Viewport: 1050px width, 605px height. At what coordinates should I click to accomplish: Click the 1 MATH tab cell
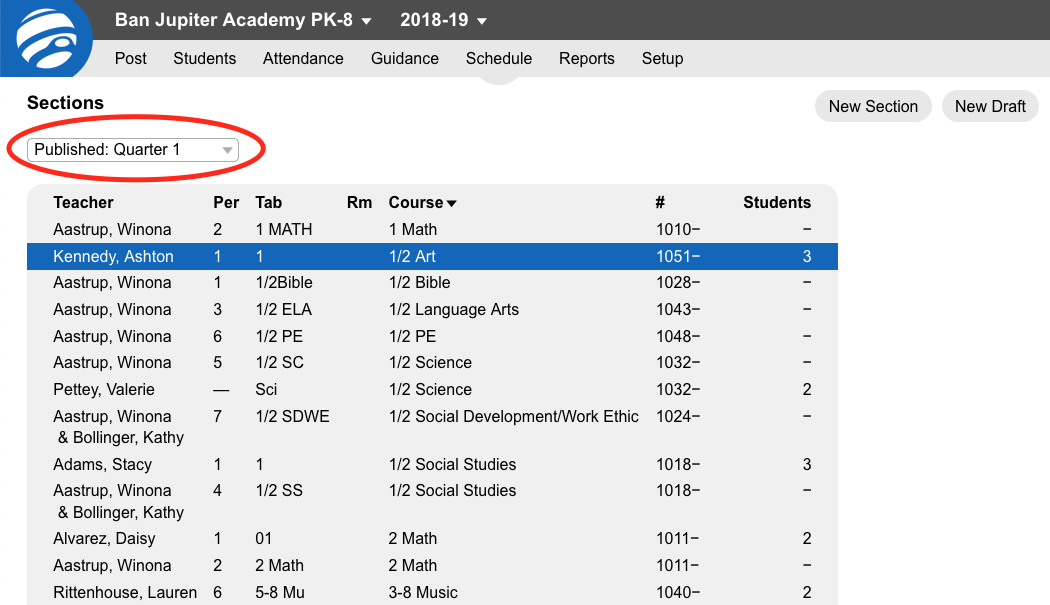point(284,230)
